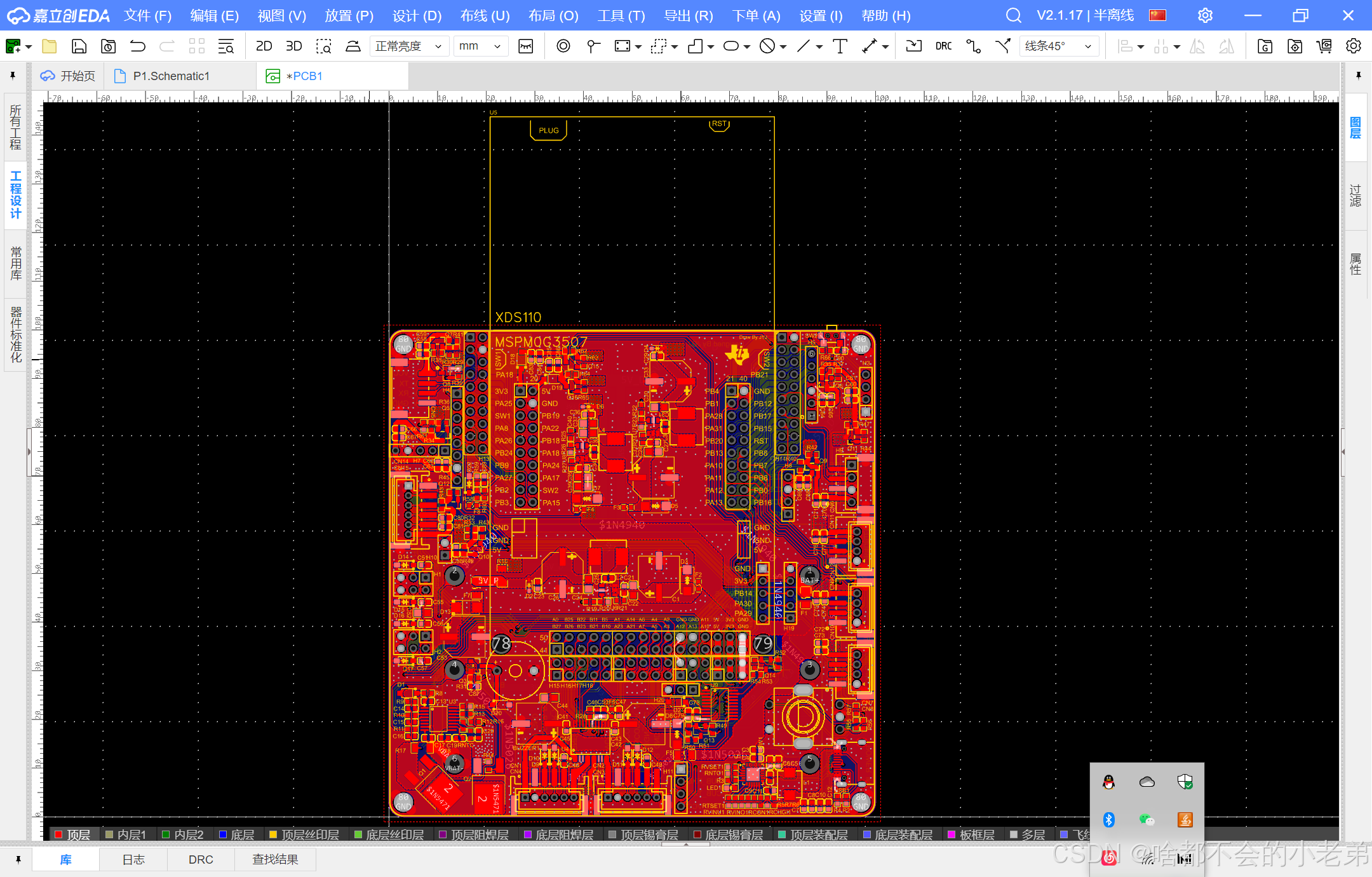Open the 属性 panel on right sidebar

click(x=1355, y=264)
